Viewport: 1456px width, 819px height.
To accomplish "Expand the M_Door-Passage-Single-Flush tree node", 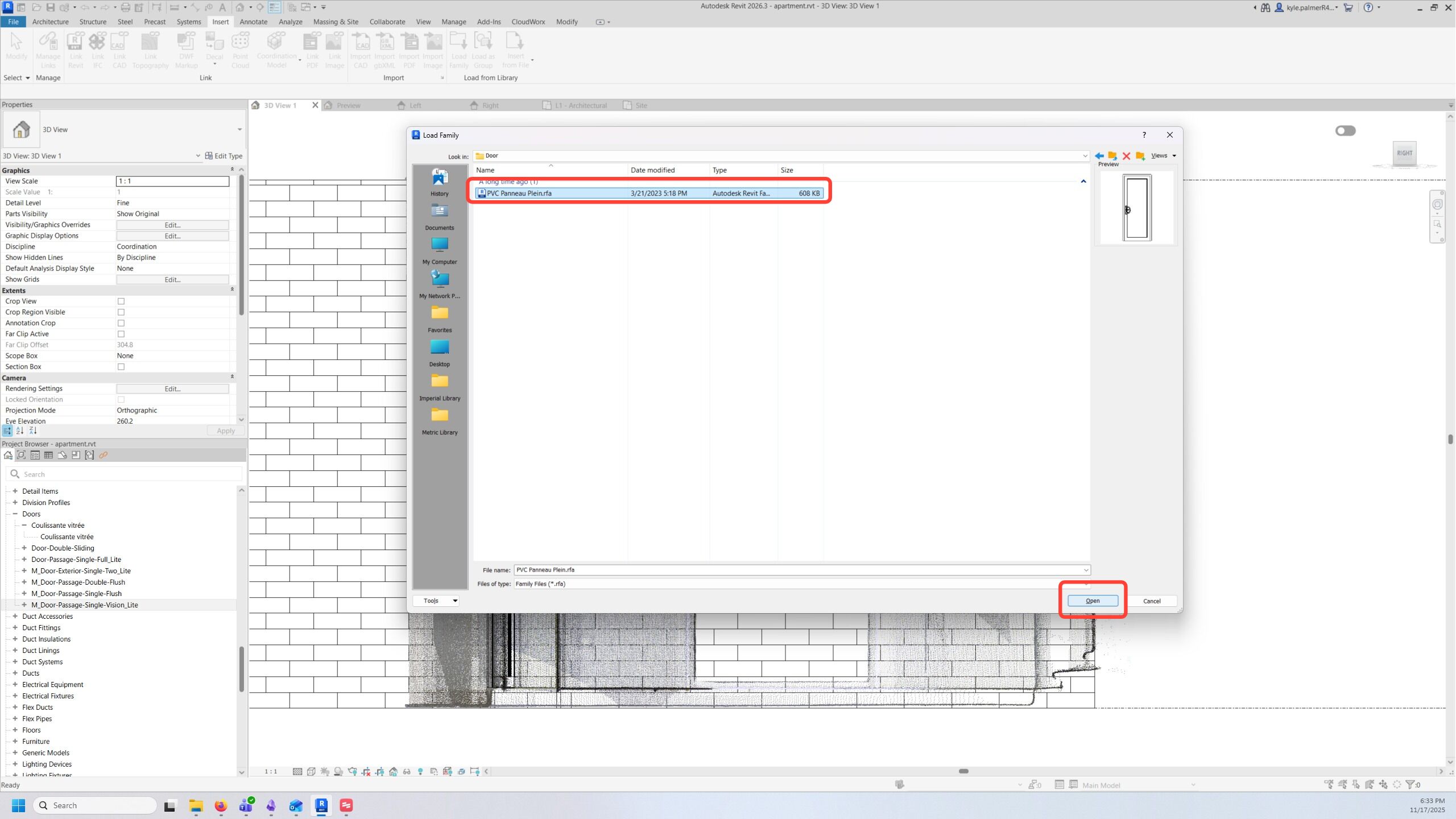I will pyautogui.click(x=24, y=593).
